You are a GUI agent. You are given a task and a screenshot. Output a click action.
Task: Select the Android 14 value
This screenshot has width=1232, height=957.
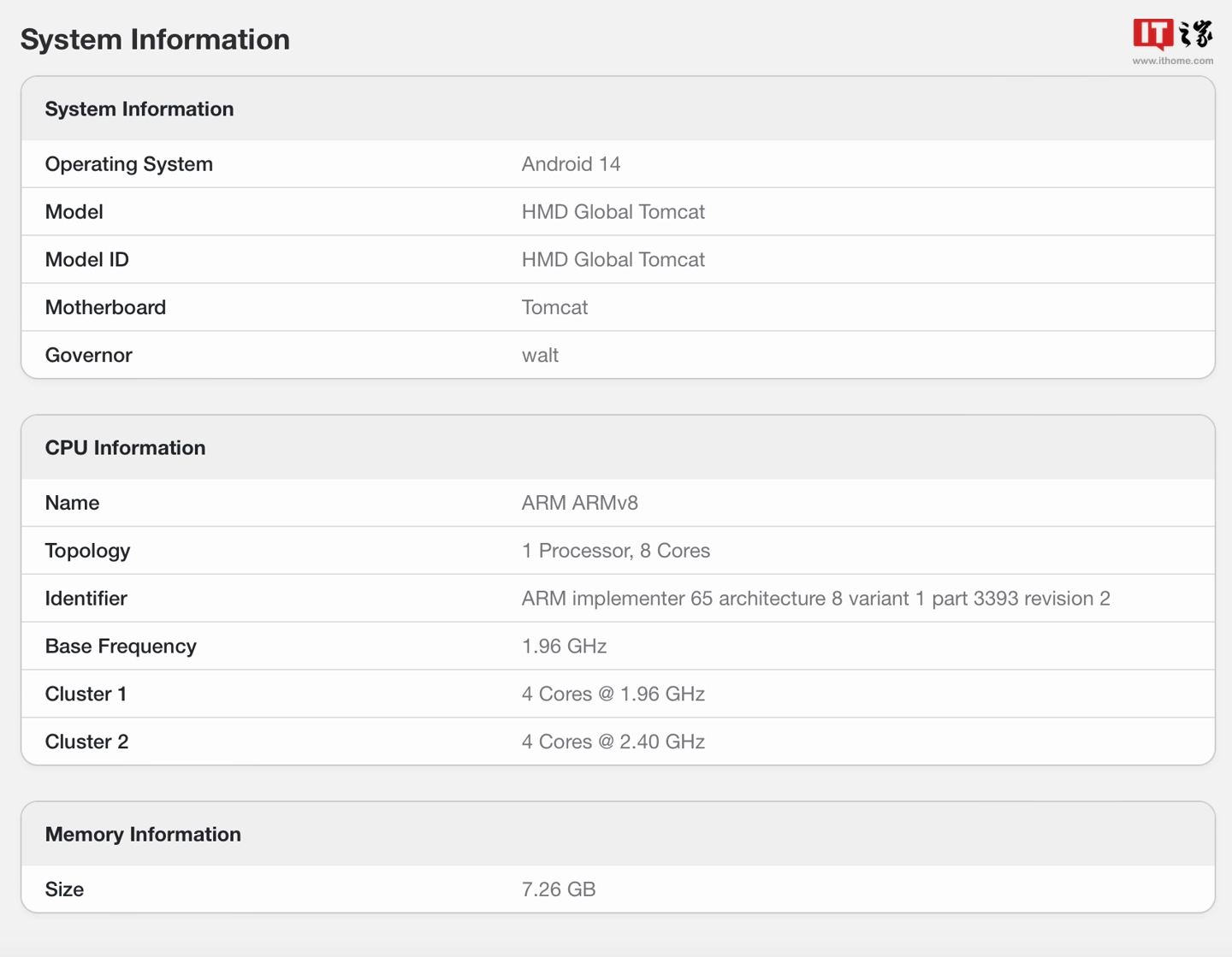pos(571,164)
